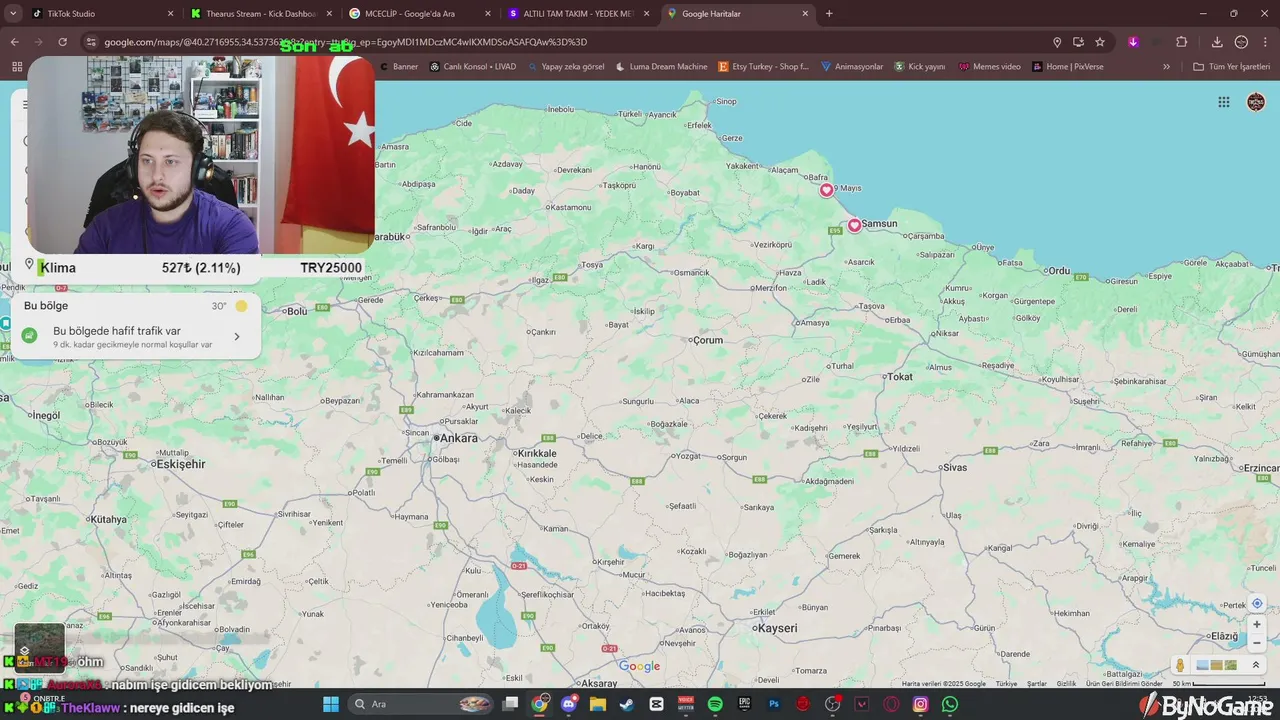The image size is (1280, 720).
Task: Open the Google account profile avatar
Action: [1256, 102]
